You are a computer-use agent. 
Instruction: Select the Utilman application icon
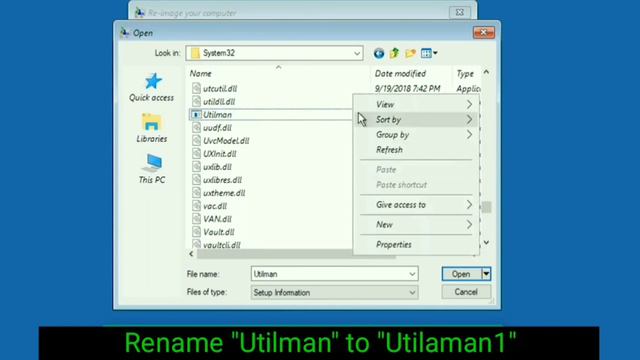[196, 115]
